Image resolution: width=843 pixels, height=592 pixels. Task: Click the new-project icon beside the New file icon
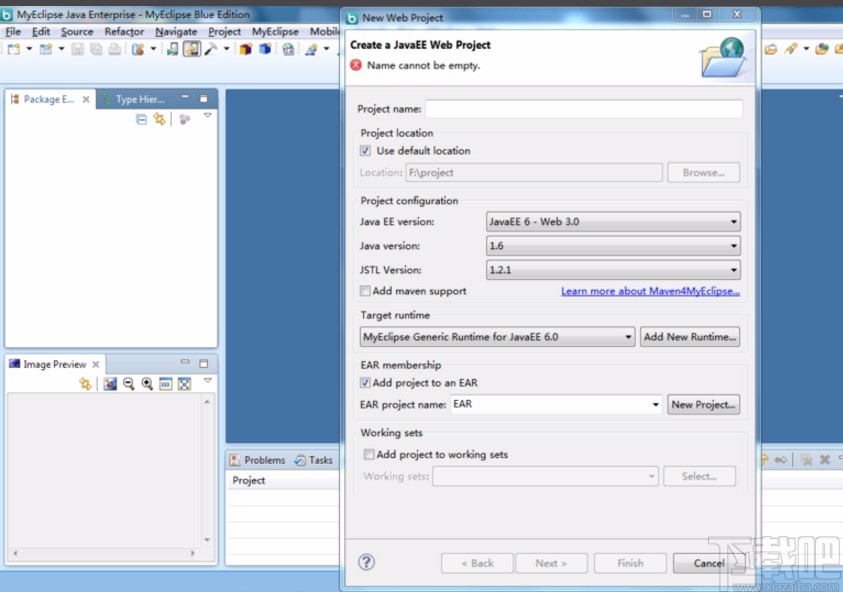46,49
